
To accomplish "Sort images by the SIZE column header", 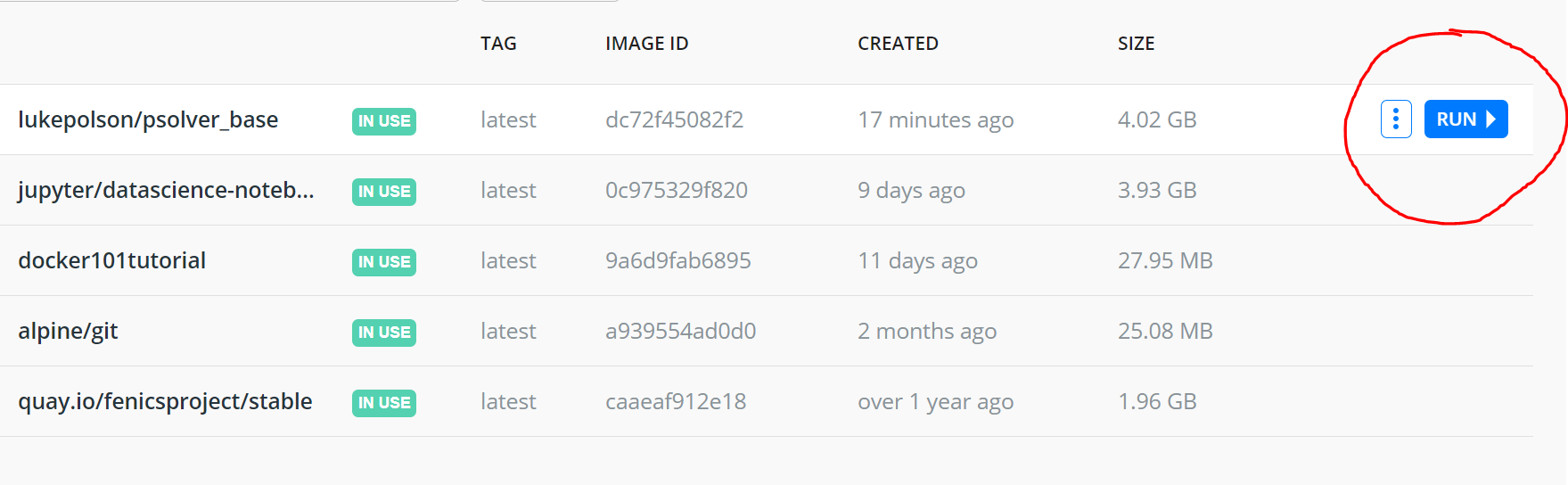I will tap(1136, 44).
